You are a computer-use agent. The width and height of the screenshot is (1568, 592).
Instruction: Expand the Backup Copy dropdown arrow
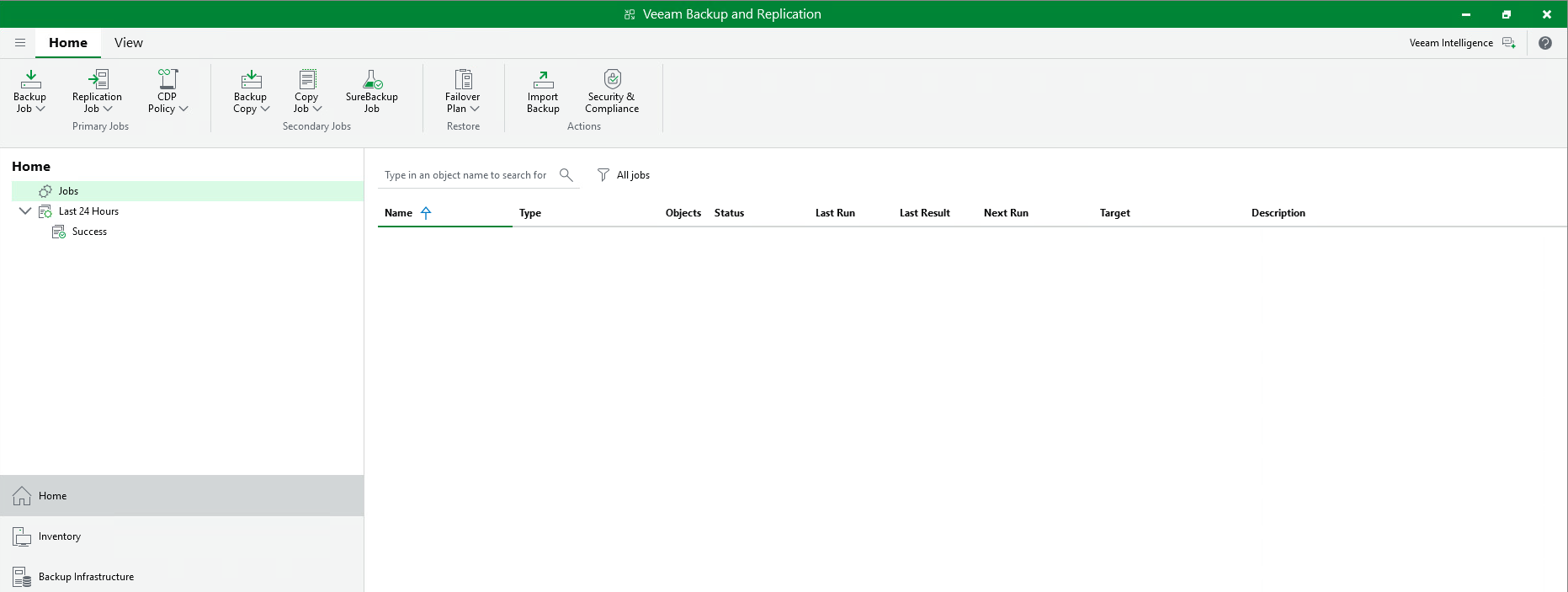pyautogui.click(x=265, y=109)
